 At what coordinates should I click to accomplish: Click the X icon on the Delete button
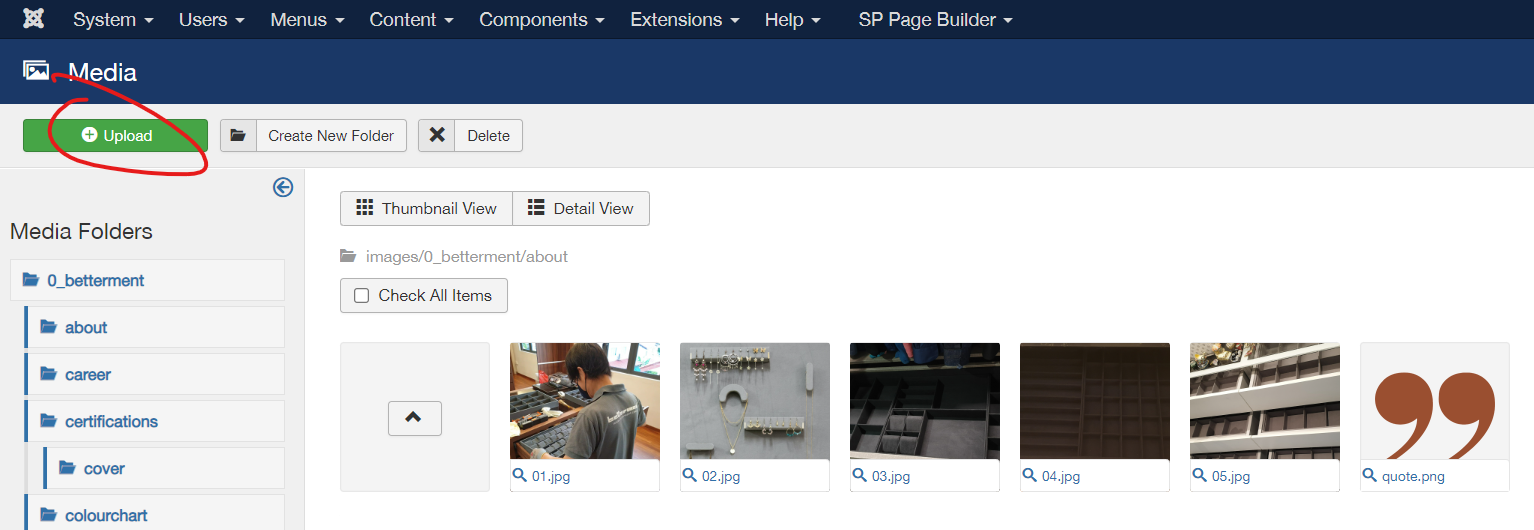point(437,135)
